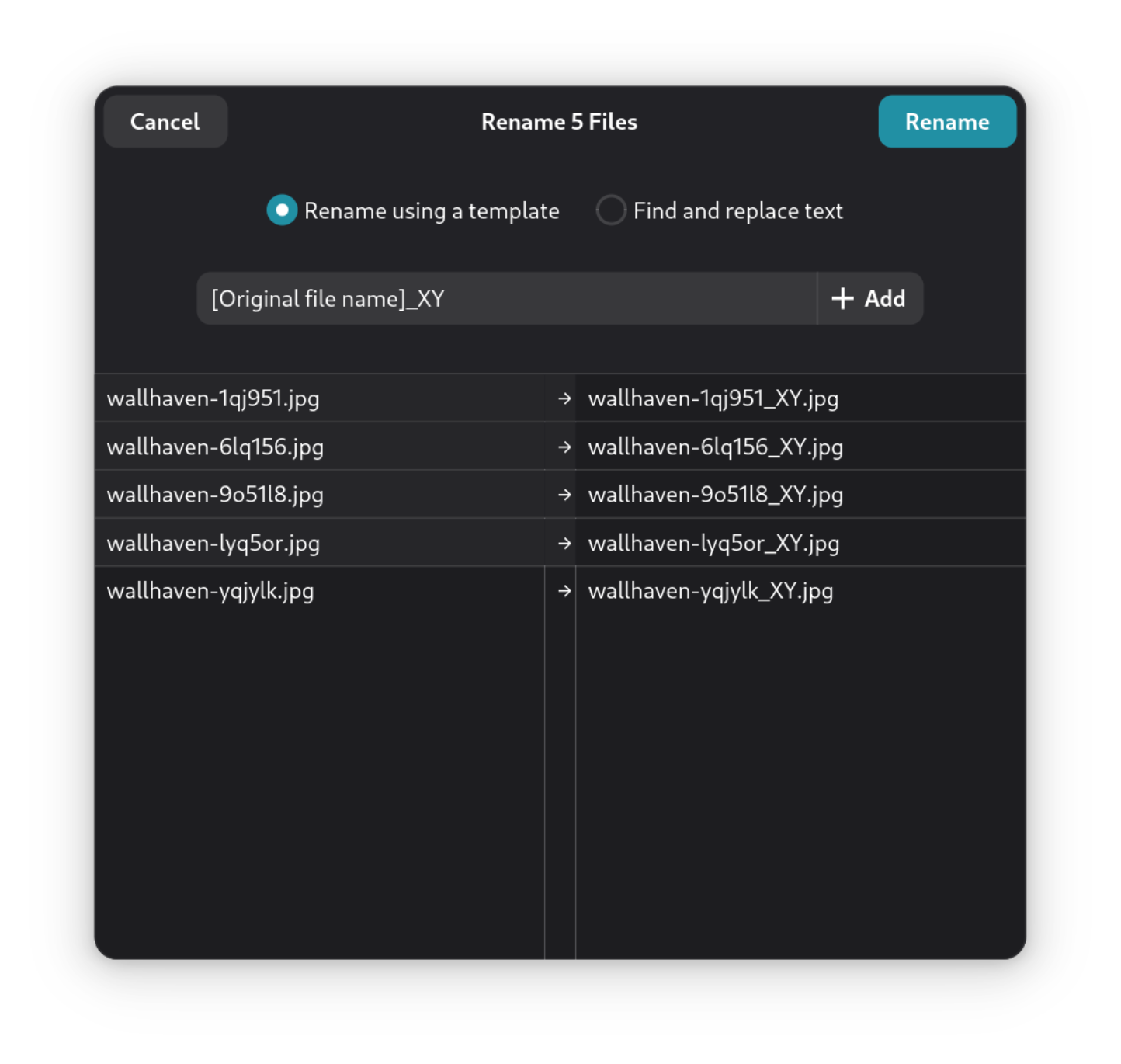Click the arrow icon beside wallhaven-yqjylk.jpg
The width and height of the screenshot is (1121, 1064).
[564, 591]
